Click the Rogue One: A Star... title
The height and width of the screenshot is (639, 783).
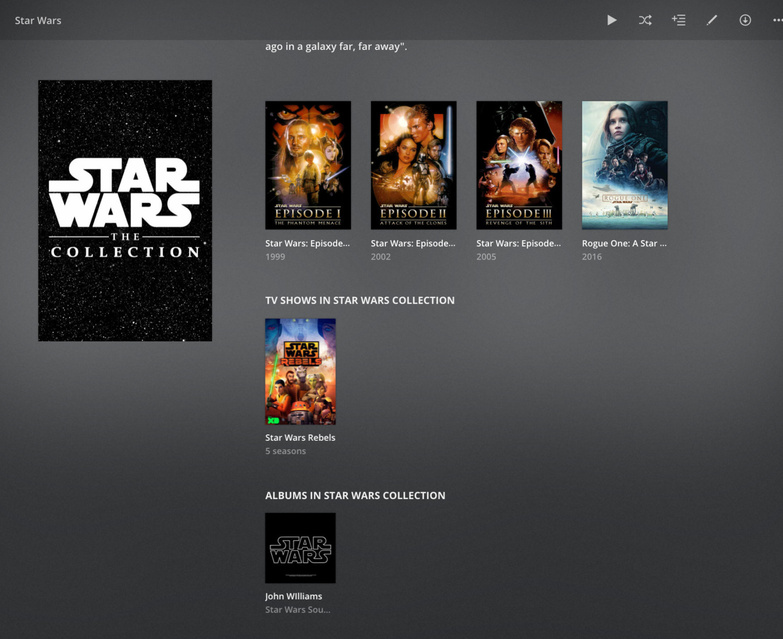click(624, 243)
